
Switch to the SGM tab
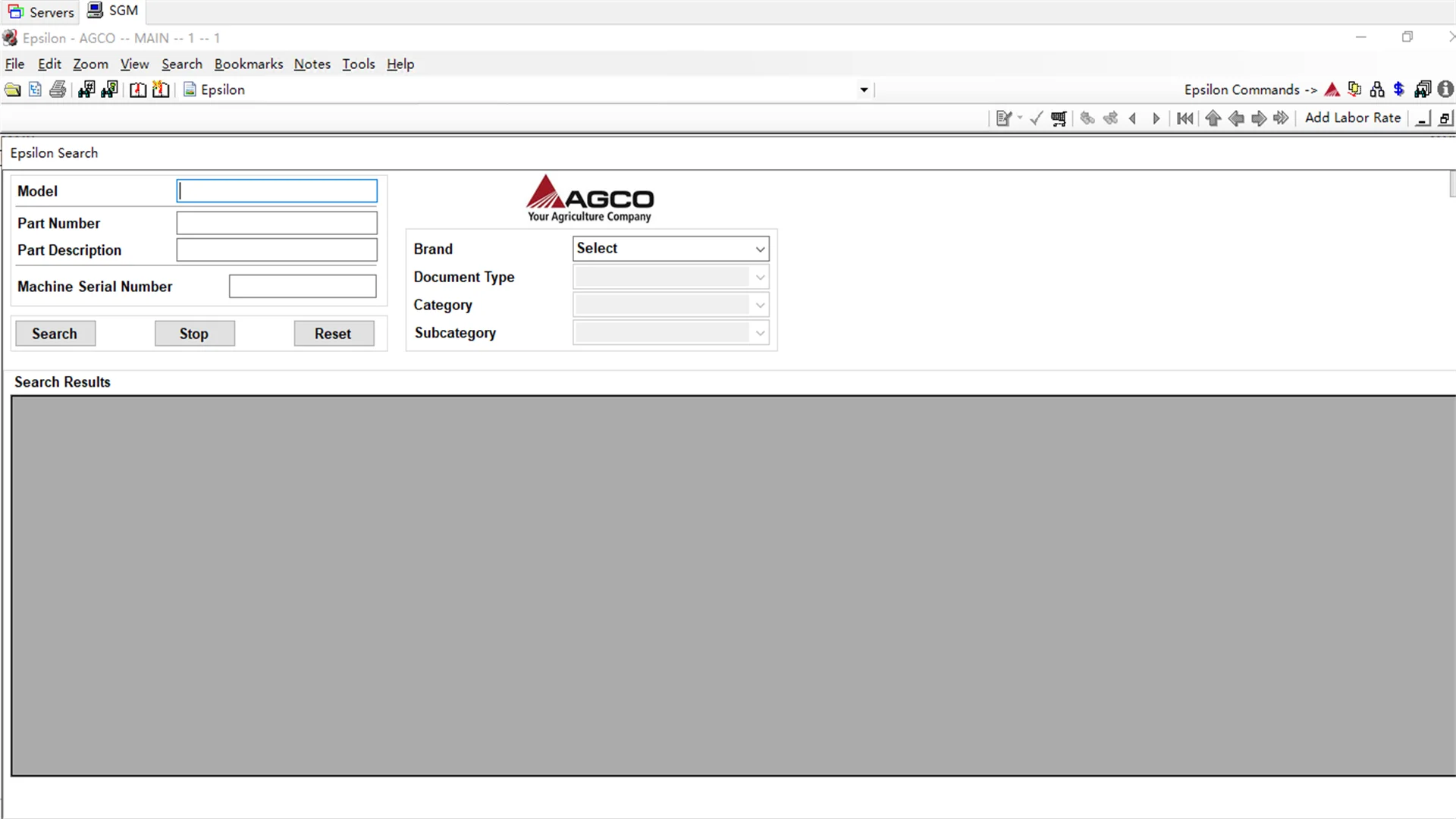pos(113,11)
